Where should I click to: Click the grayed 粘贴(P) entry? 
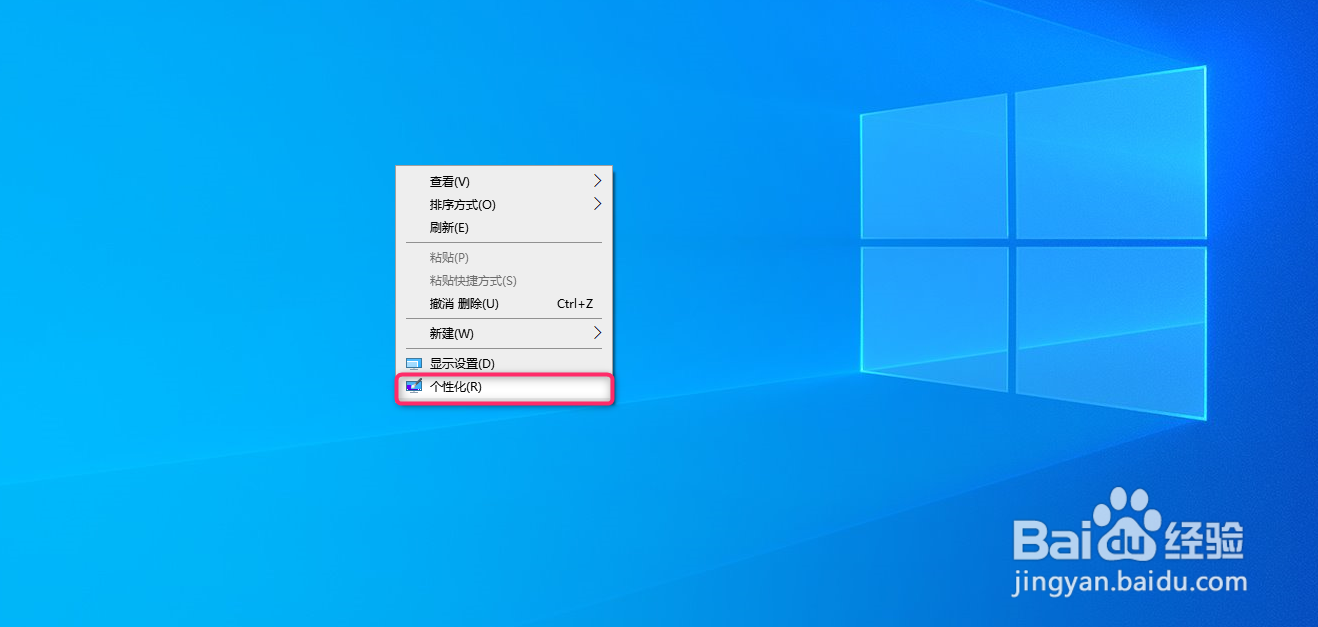tap(504, 257)
